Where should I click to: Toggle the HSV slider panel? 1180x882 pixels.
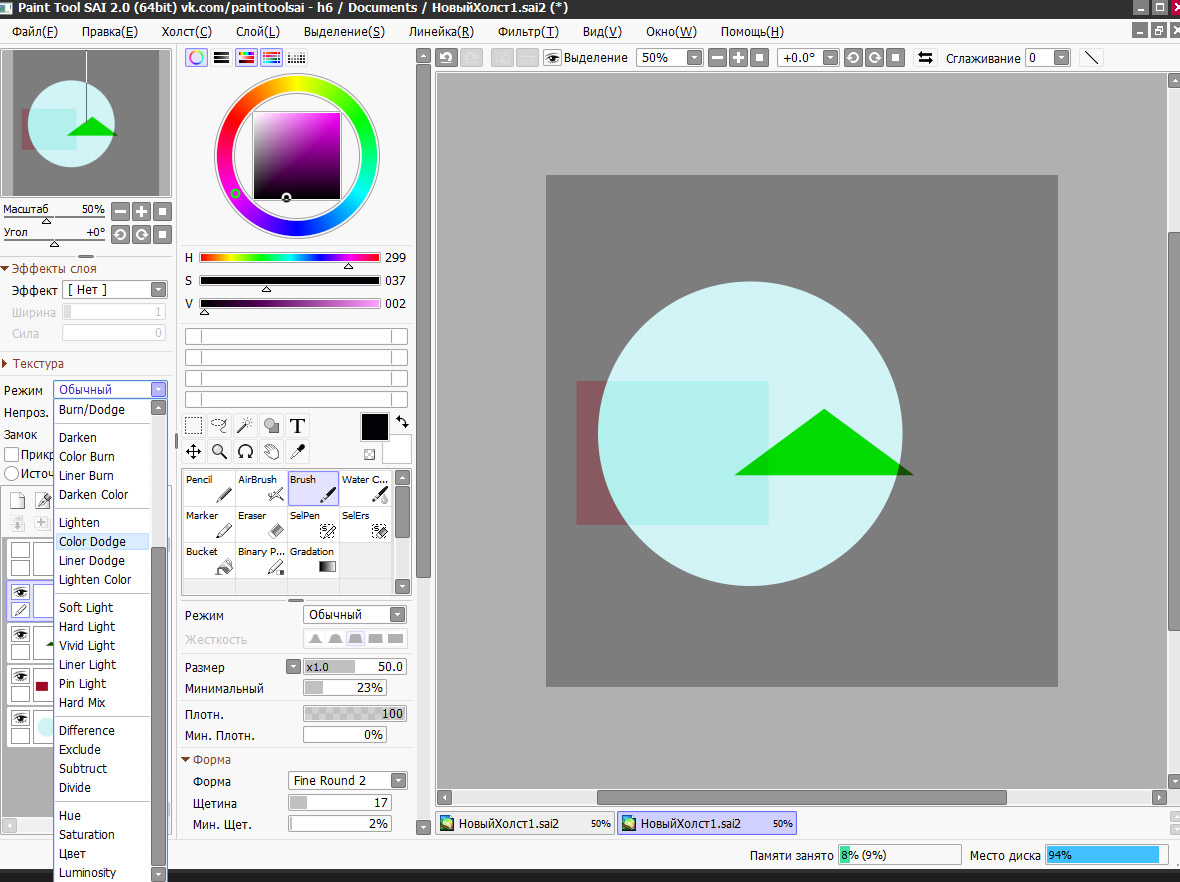coord(246,58)
